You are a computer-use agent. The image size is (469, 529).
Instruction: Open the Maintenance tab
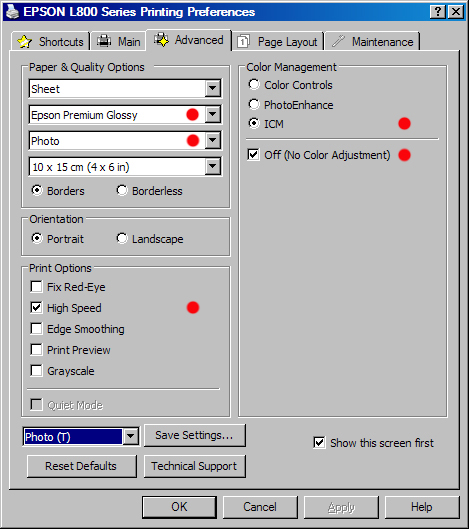coord(373,41)
